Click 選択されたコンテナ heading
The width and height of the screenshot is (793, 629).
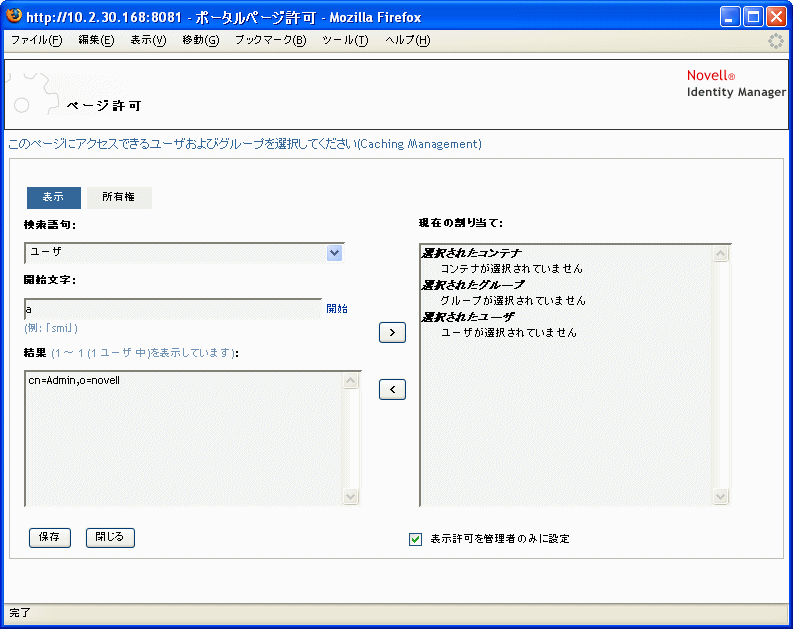coord(471,253)
